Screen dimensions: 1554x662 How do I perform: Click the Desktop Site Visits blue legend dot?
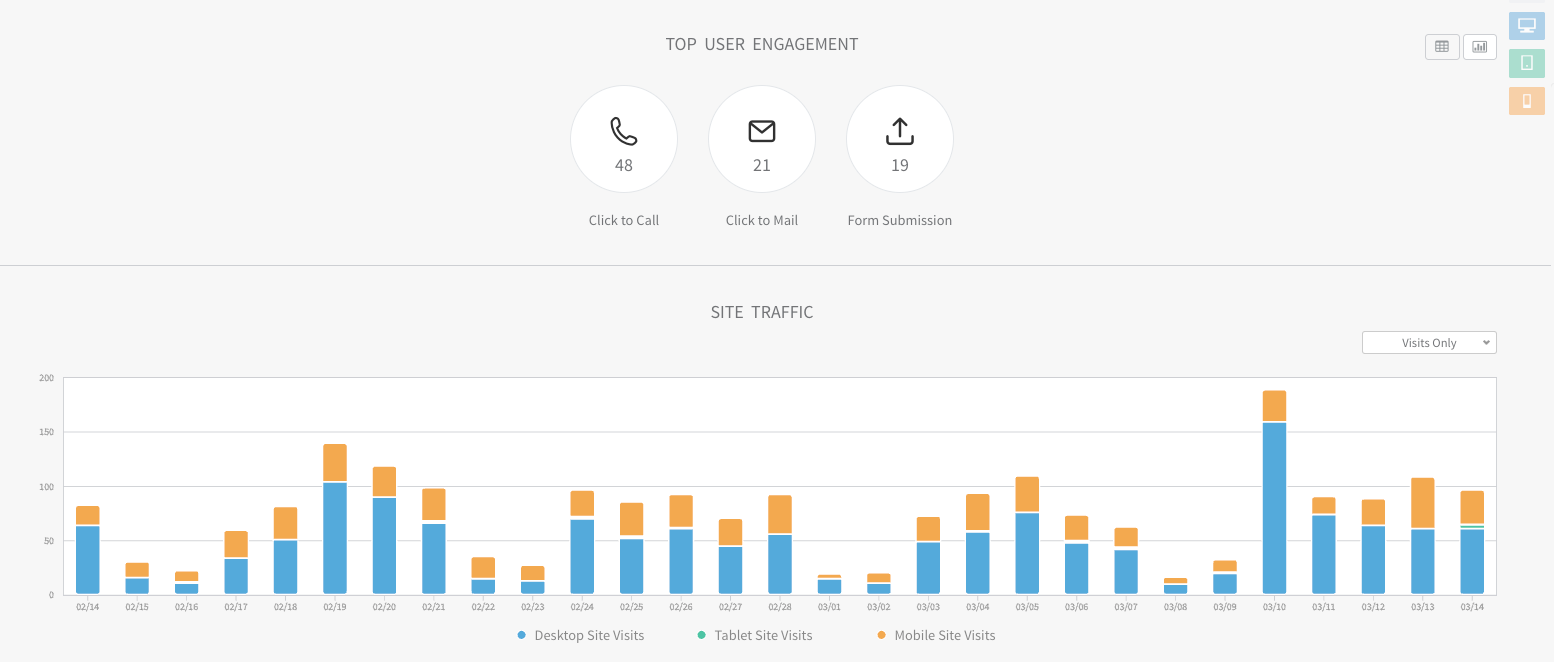coord(521,635)
